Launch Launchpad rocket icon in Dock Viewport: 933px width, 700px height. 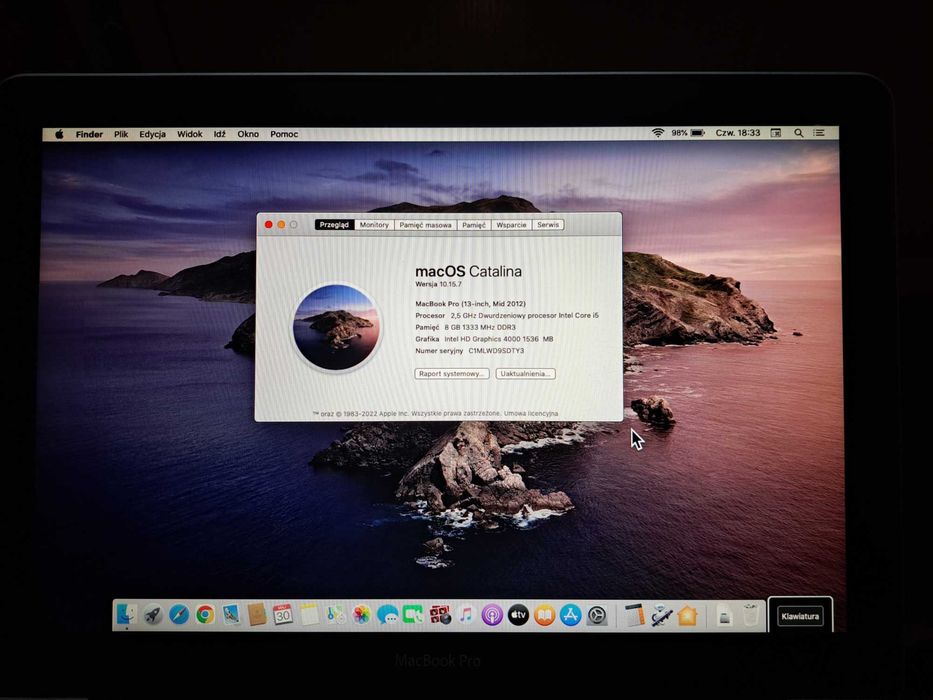153,615
